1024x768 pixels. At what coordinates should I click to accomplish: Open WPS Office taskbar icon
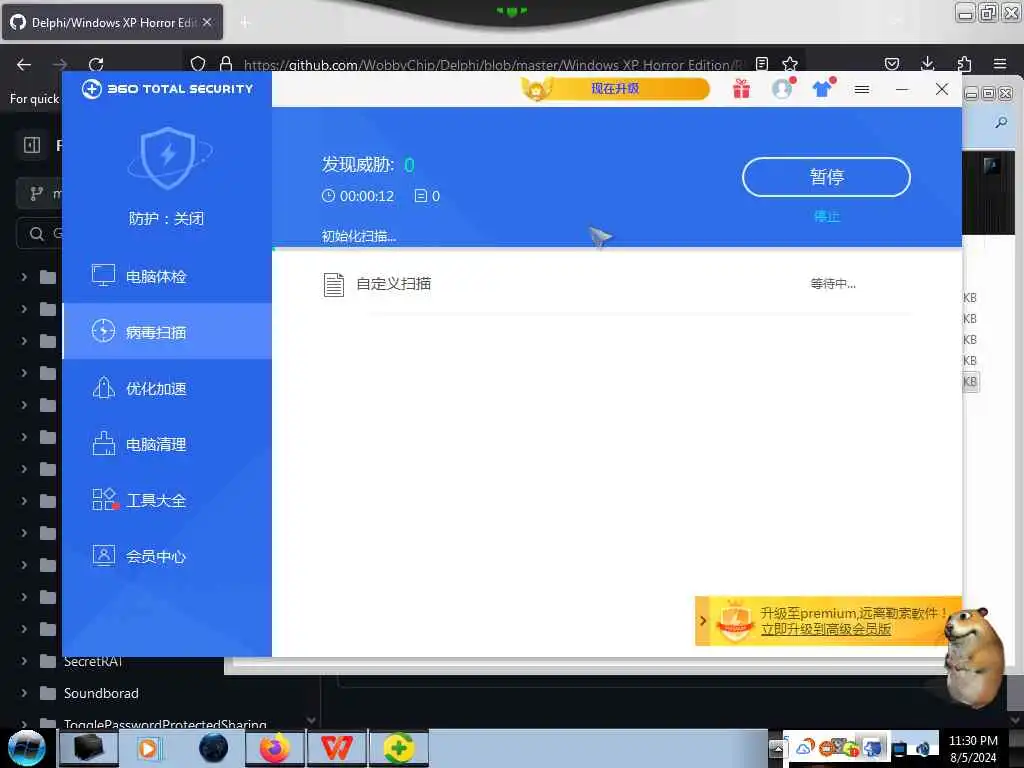(x=336, y=748)
